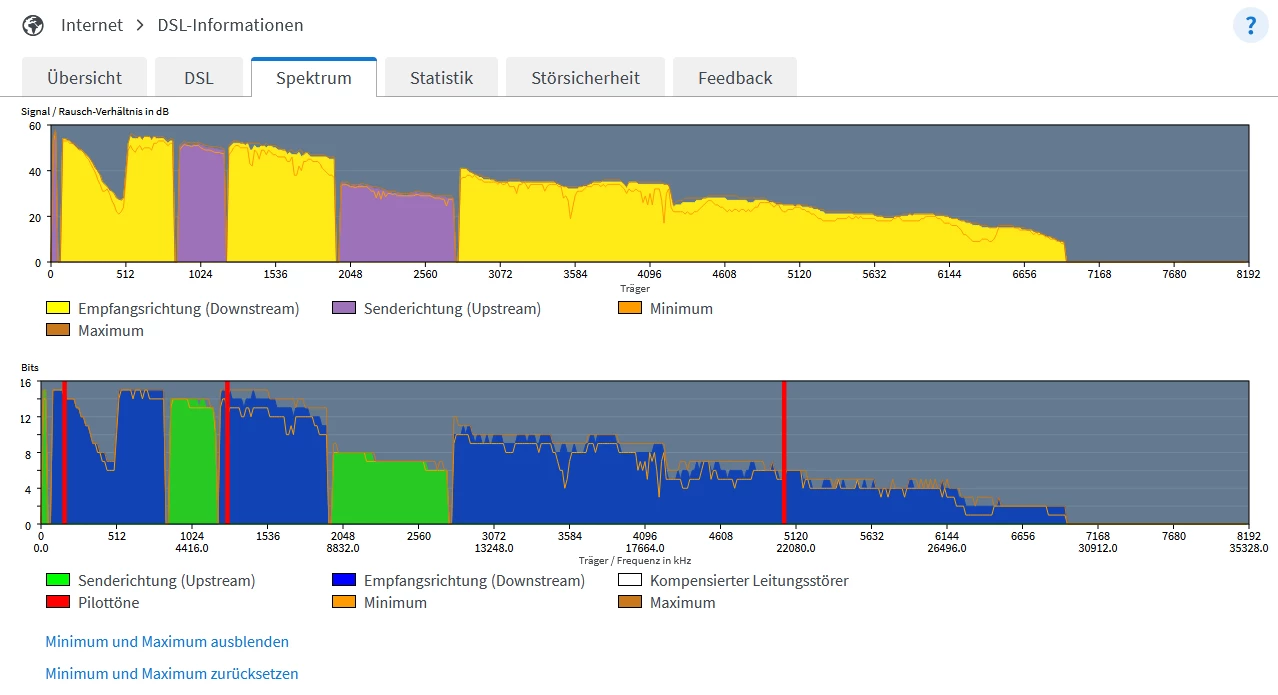Open the Störsicherheit tab
Viewport: 1278px width, 695px height.
[x=585, y=77]
